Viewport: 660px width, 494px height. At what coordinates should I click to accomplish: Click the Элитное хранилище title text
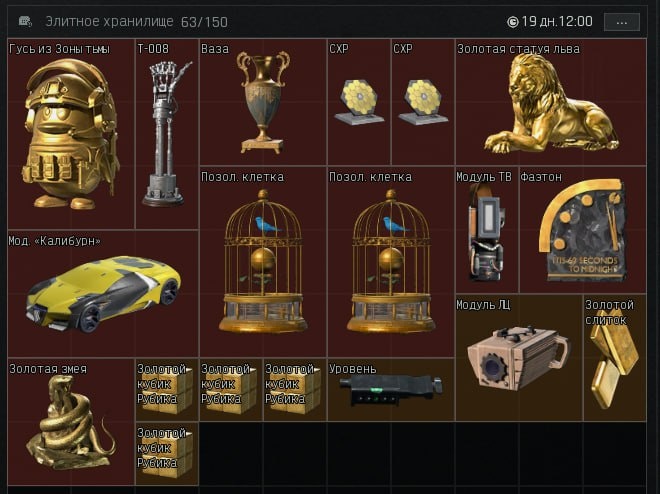[x=109, y=21]
